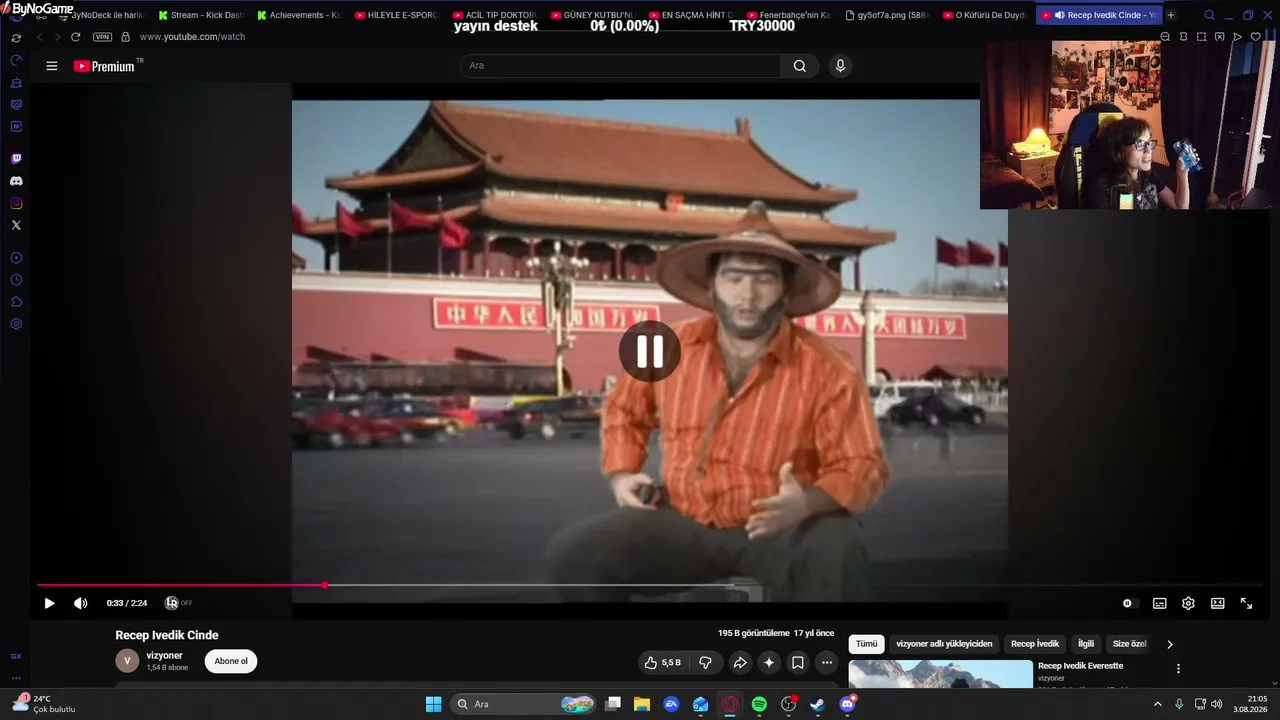Screen dimensions: 1280x720
Task: Open X (Twitter) from the browser sidebar
Action: point(16,225)
